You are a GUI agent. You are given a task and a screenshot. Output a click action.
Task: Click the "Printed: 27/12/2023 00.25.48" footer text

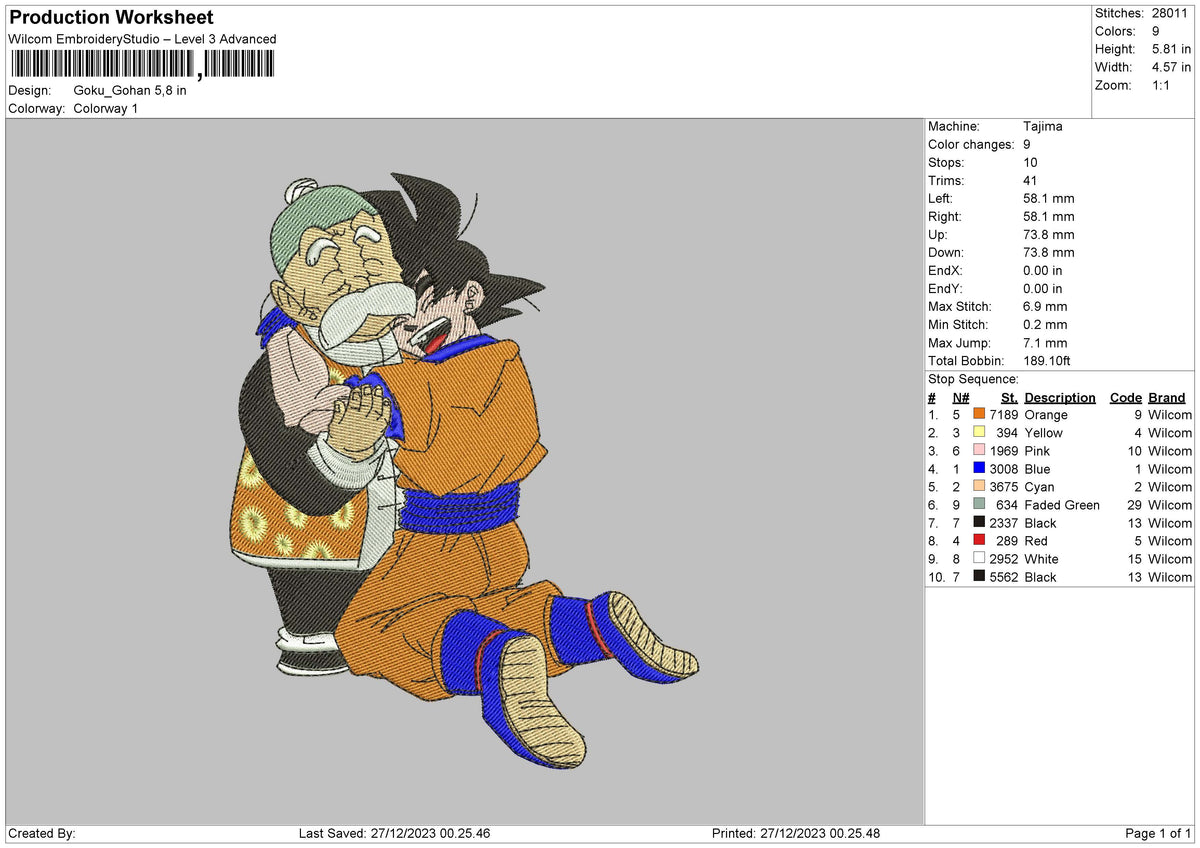tap(796, 833)
